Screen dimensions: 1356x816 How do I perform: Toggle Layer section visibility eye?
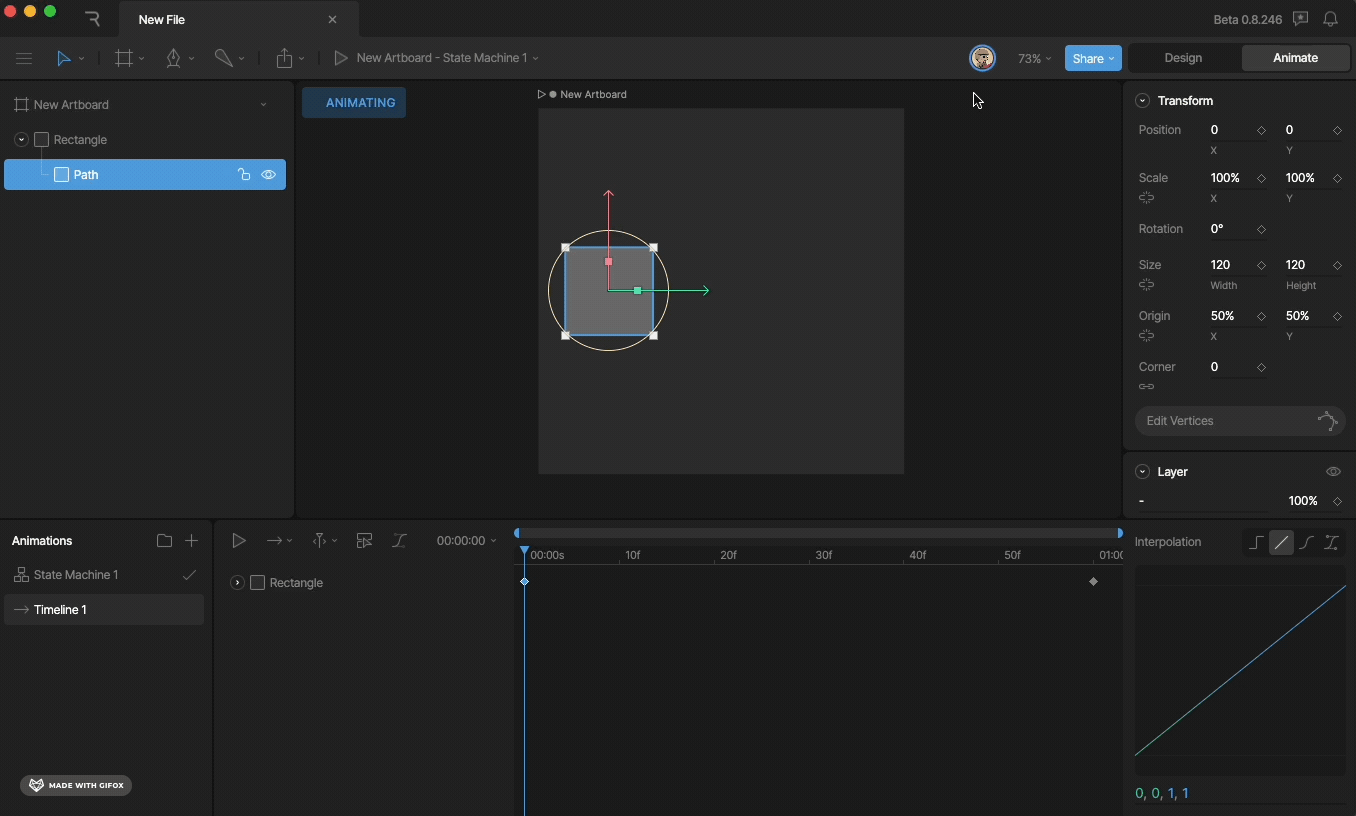coord(1333,472)
